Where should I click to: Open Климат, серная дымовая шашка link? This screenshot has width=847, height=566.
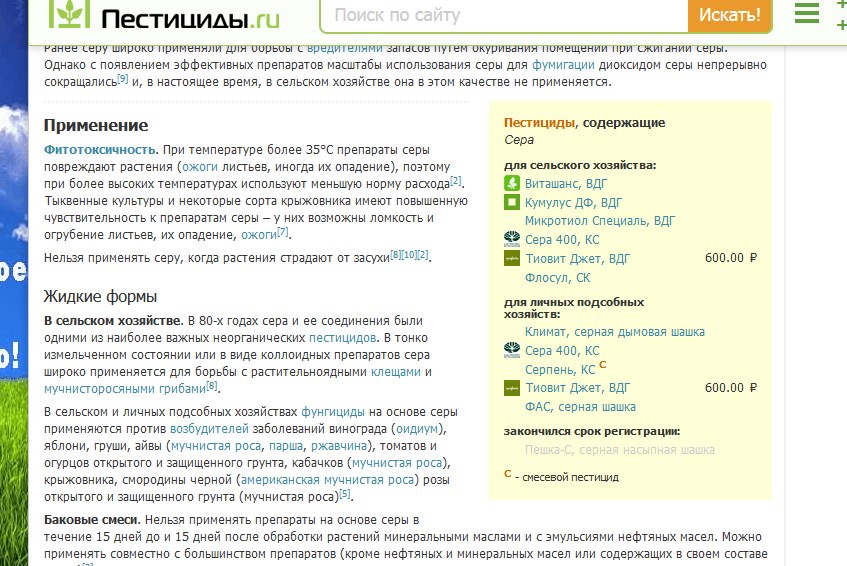coord(615,331)
